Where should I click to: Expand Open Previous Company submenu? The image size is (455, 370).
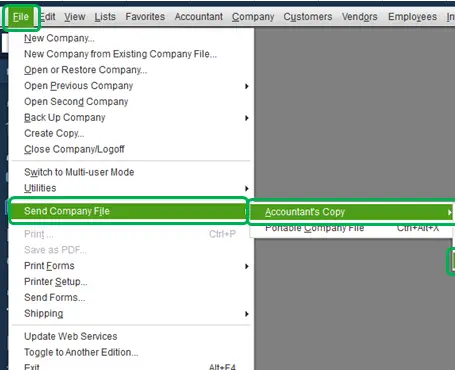click(131, 86)
